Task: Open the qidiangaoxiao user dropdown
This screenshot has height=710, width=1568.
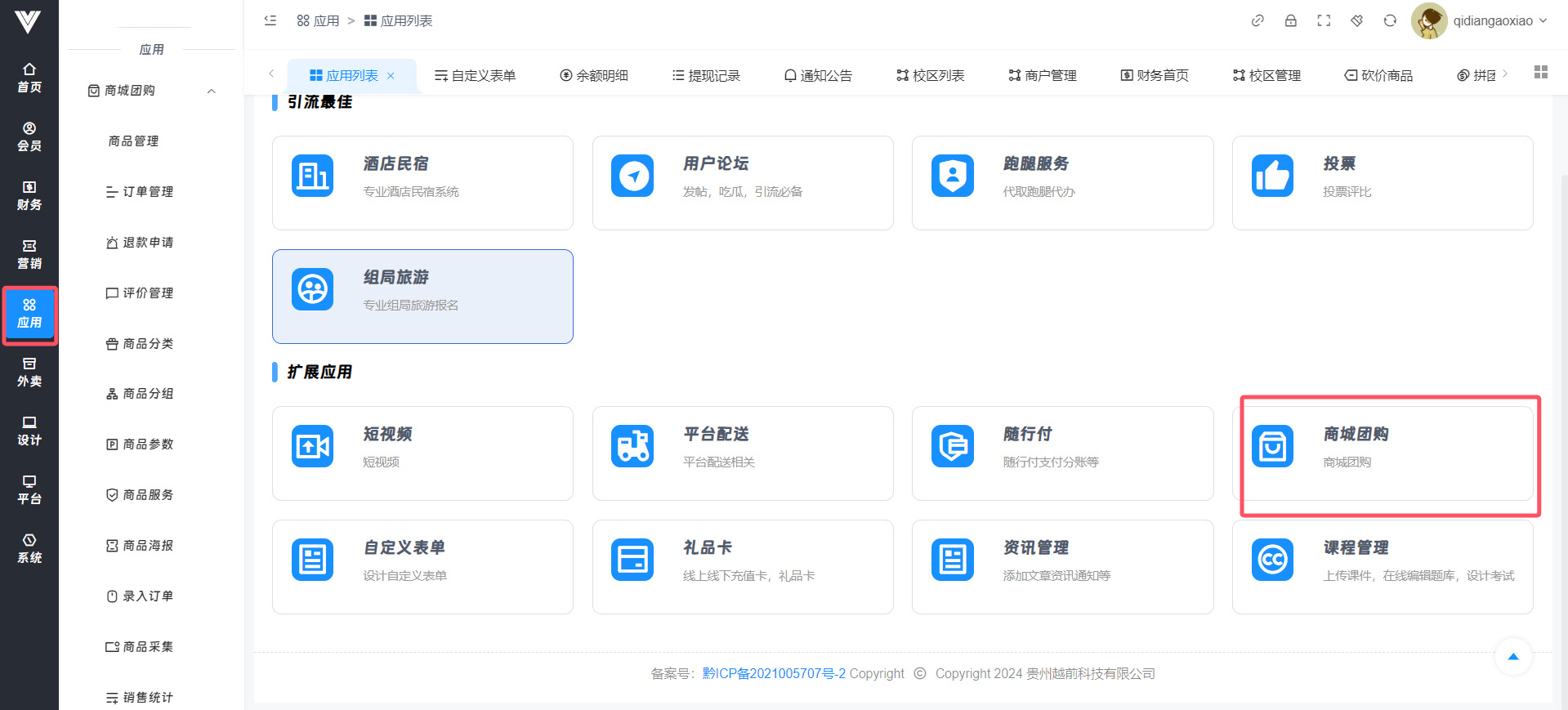Action: coord(1480,21)
